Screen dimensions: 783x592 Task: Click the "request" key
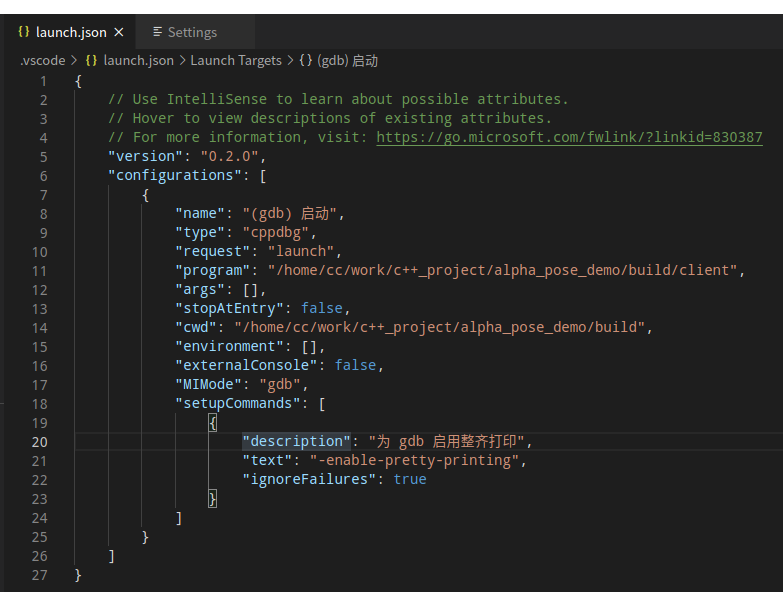tap(213, 251)
